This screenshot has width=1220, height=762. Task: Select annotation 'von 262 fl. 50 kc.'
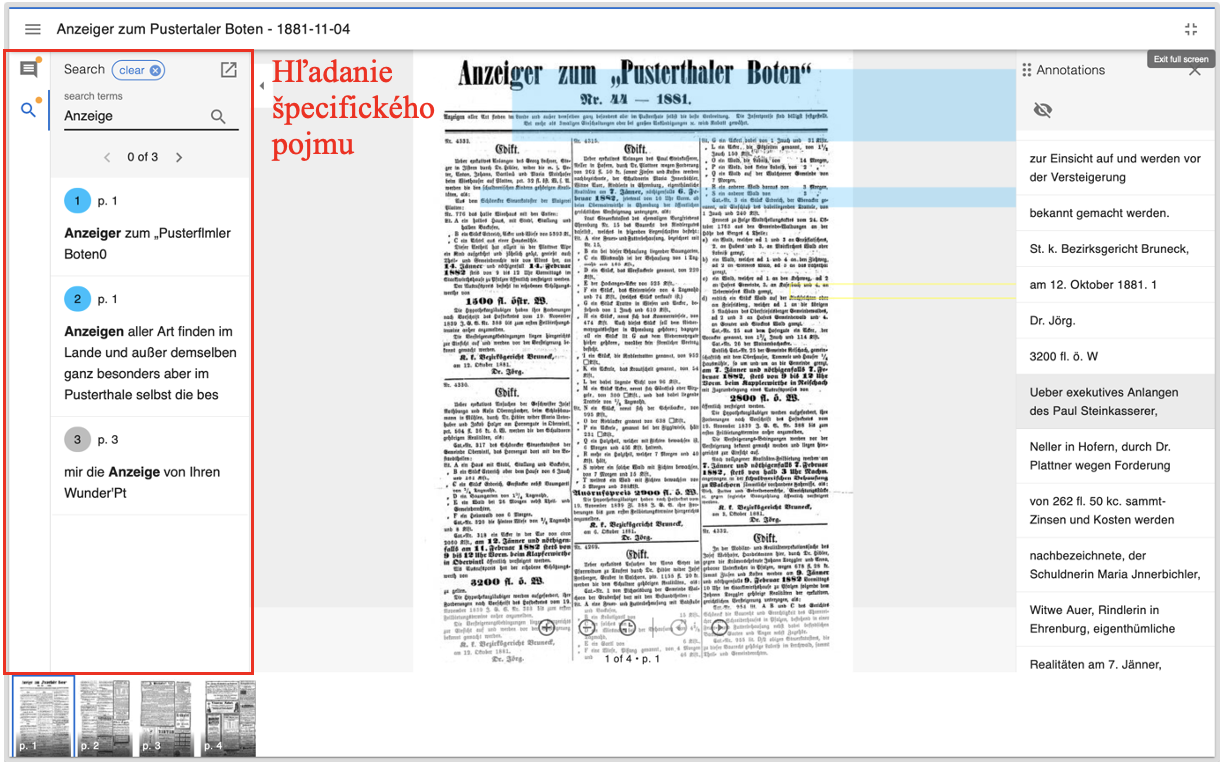pyautogui.click(x=1116, y=511)
